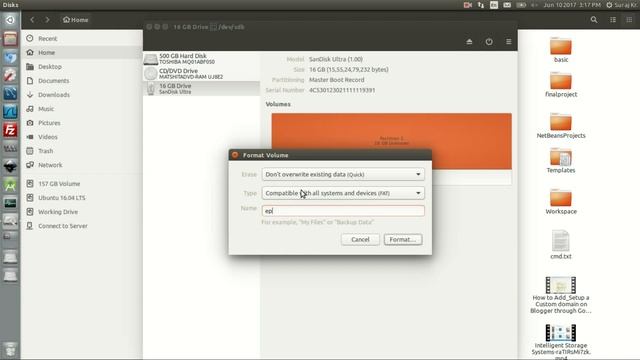Open the mail indicator icon

point(507,5)
